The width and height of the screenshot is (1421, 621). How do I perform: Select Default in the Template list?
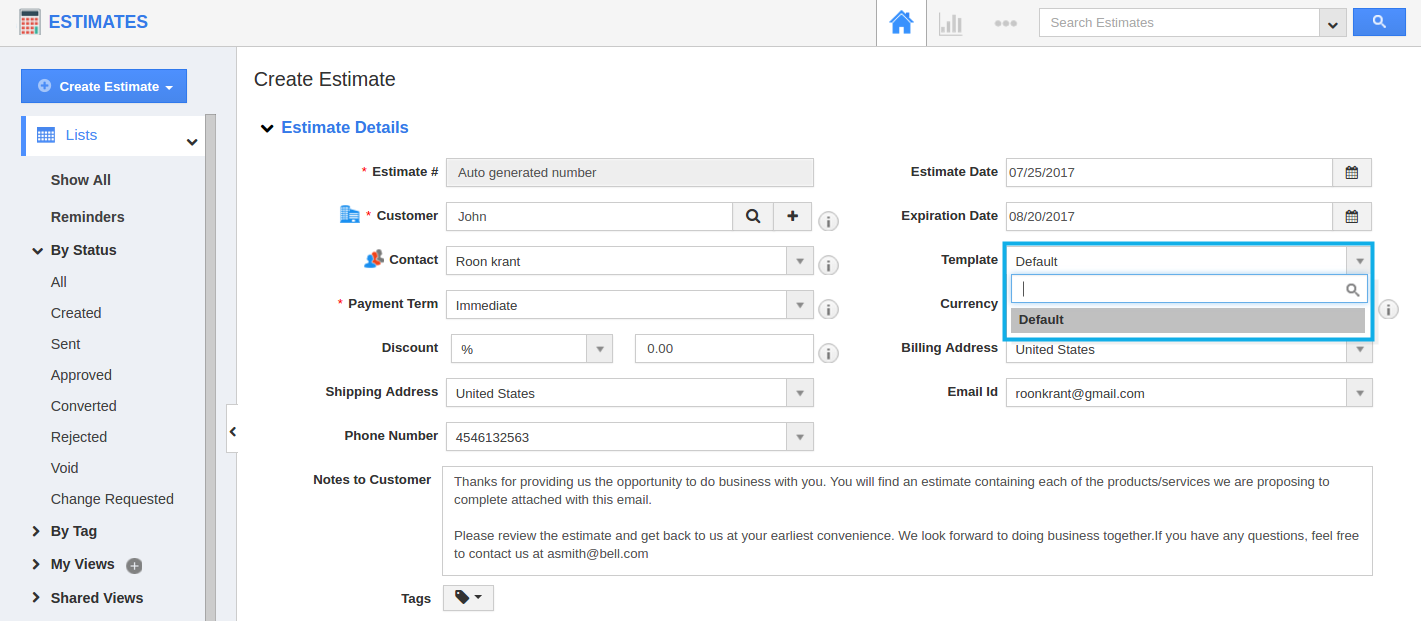click(x=1187, y=320)
